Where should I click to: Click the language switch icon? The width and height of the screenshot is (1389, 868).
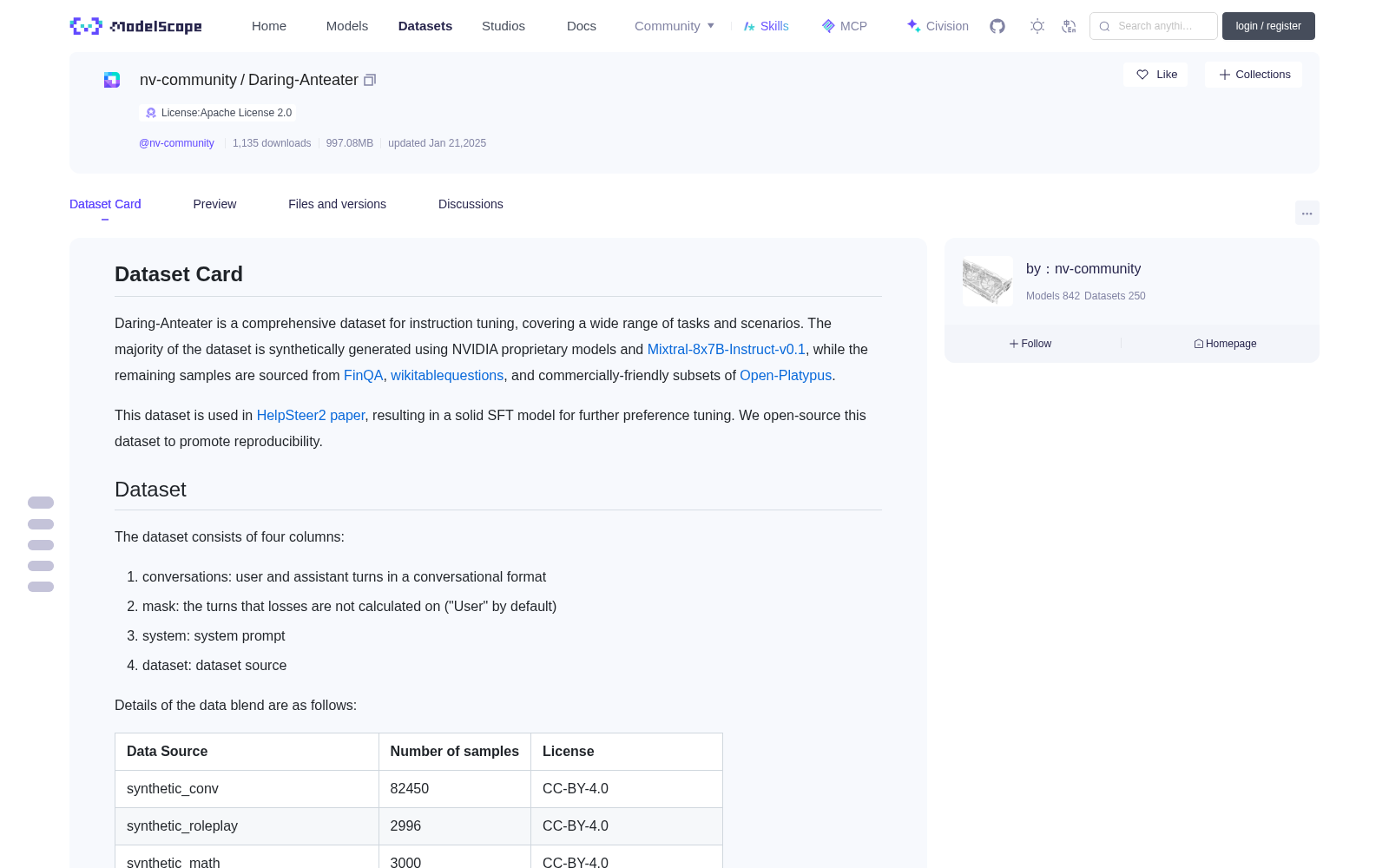[x=1069, y=26]
